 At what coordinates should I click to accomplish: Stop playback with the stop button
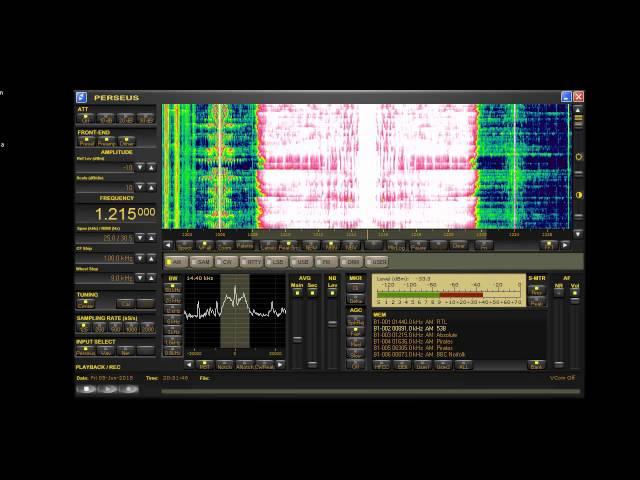click(x=87, y=389)
